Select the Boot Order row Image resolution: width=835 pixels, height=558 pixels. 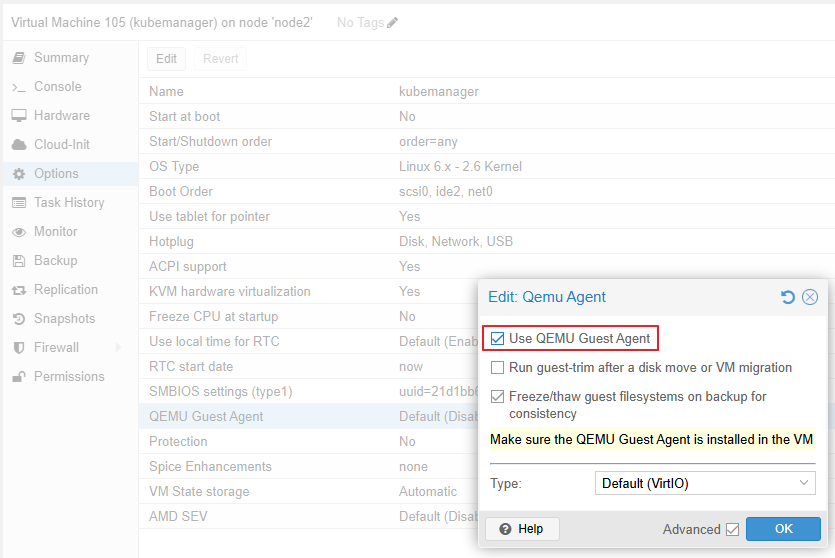(487, 191)
